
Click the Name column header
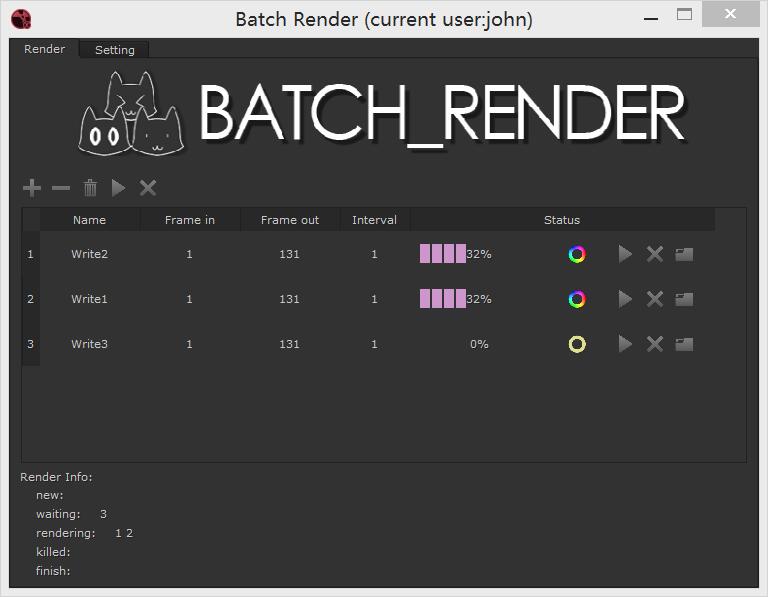(89, 220)
